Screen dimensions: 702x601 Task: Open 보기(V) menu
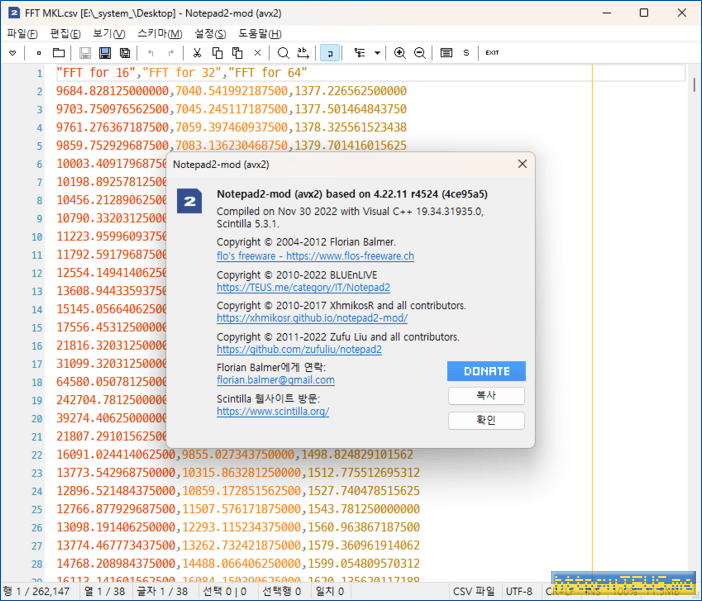[109, 34]
